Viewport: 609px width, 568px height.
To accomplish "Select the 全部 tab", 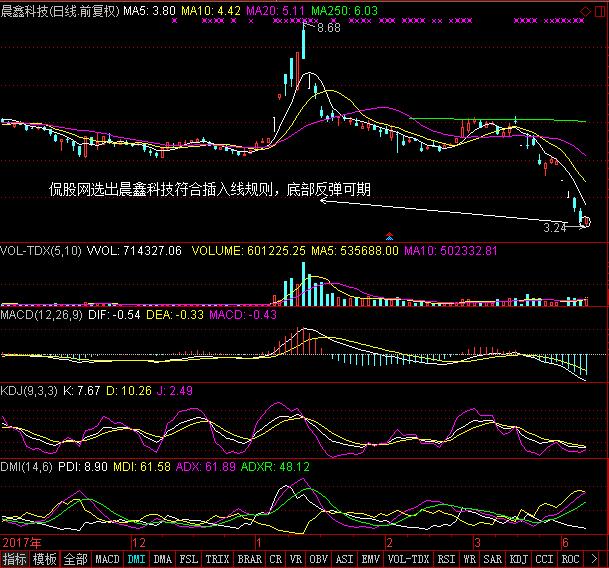I will [x=75, y=559].
